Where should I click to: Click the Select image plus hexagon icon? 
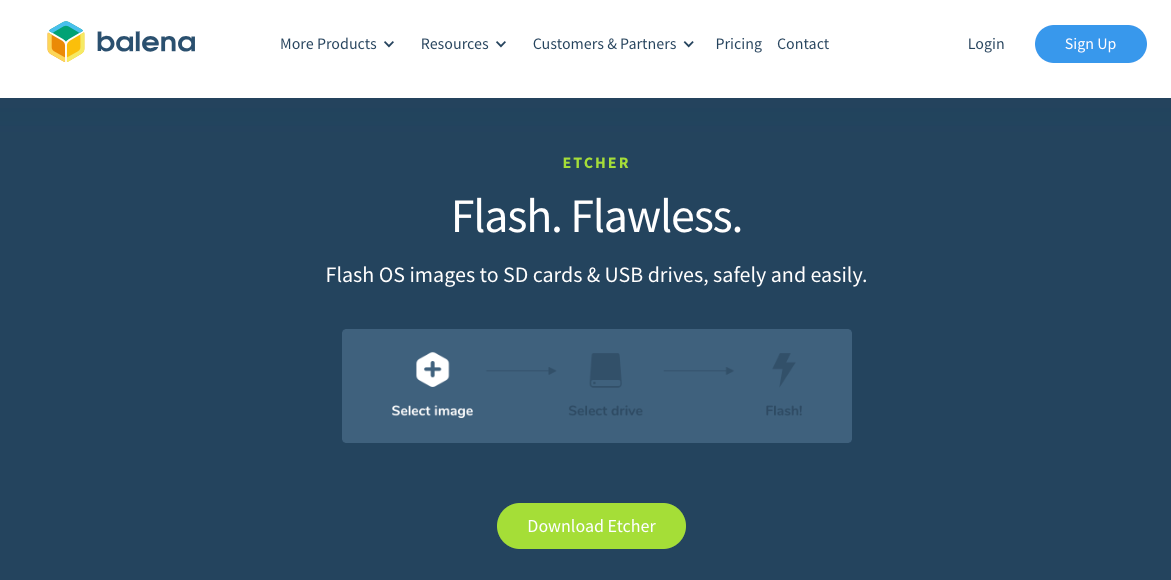click(432, 369)
